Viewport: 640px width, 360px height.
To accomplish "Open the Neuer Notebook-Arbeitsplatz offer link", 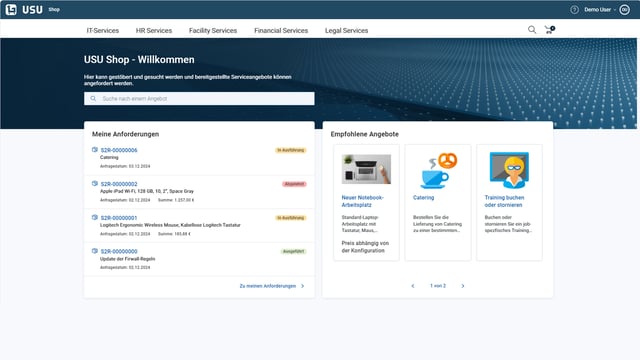I will pyautogui.click(x=362, y=201).
